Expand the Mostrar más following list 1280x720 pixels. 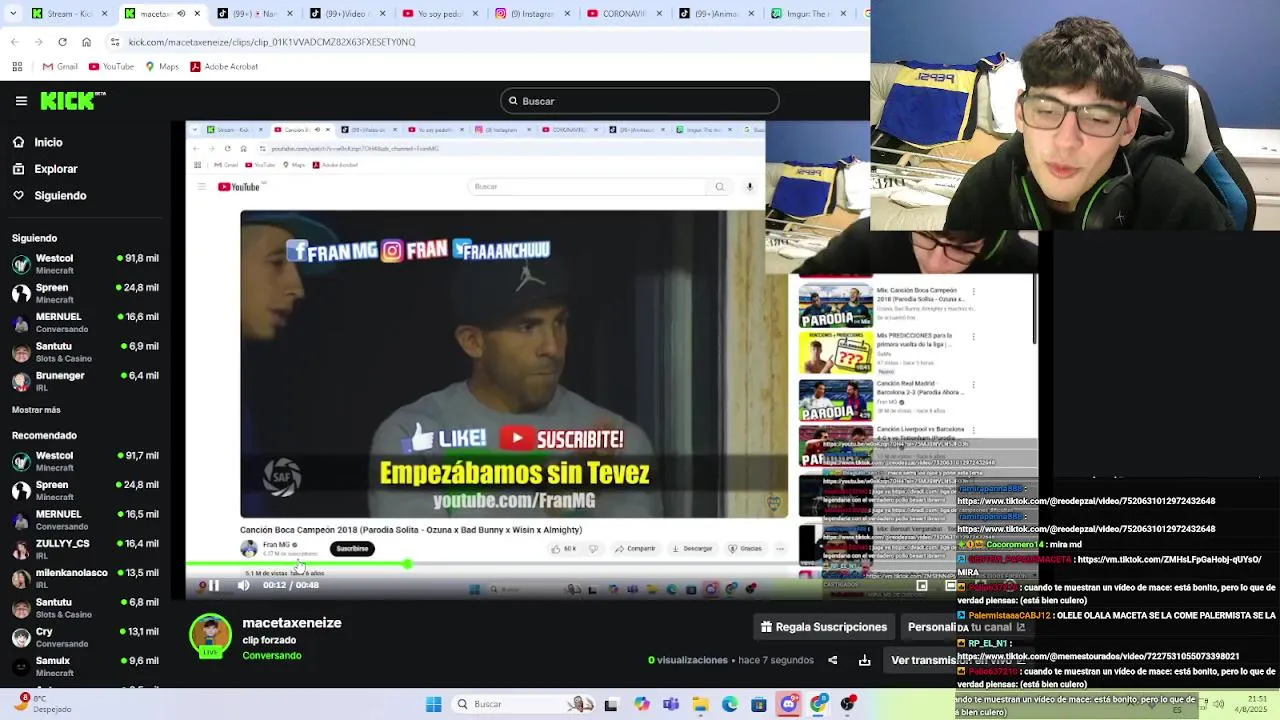coord(36,410)
